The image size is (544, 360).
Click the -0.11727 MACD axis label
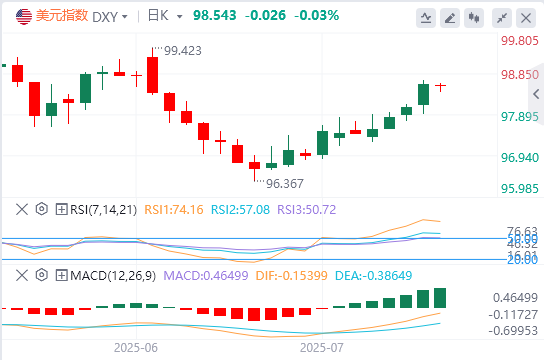coord(513,315)
